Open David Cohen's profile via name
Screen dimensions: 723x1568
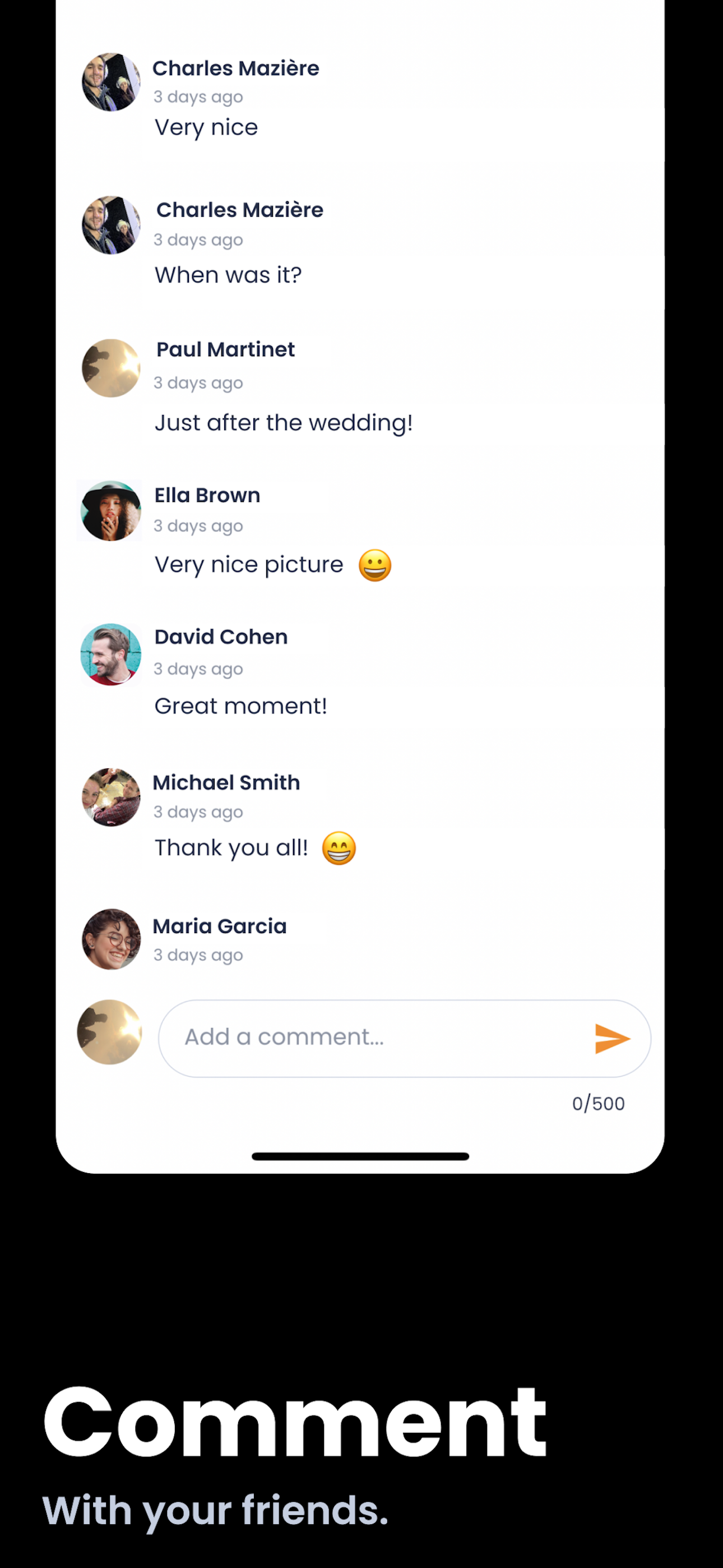pyautogui.click(x=221, y=637)
